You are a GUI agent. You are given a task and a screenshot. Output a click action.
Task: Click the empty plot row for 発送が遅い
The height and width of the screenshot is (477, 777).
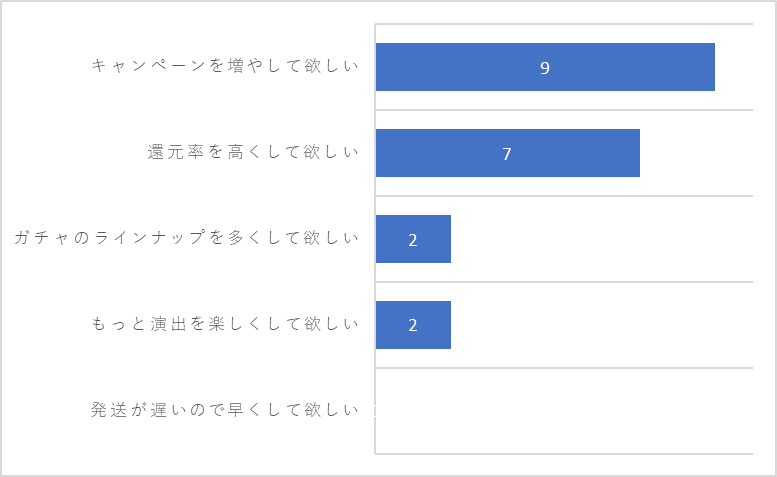coord(564,411)
